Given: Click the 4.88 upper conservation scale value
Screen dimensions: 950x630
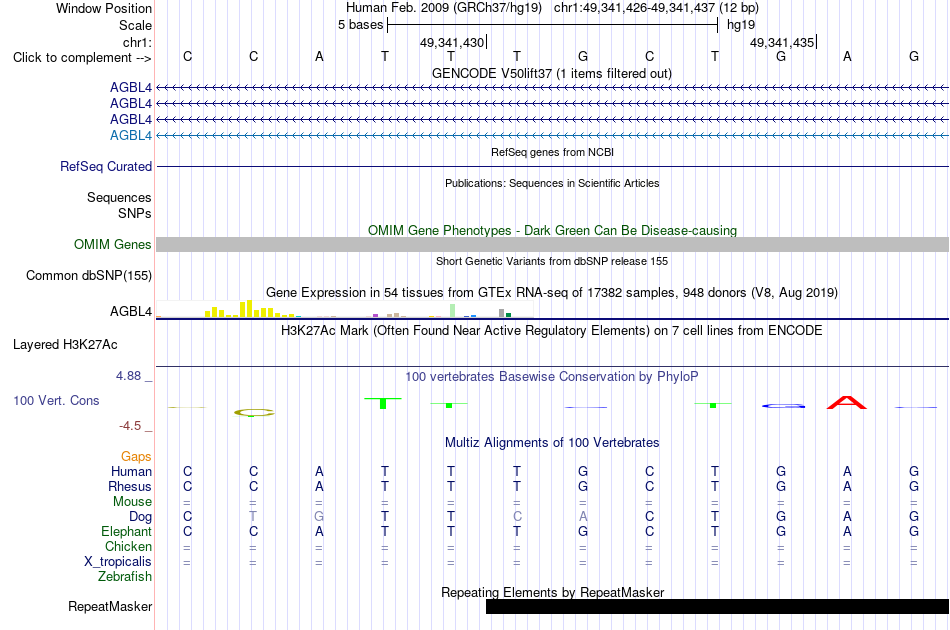Looking at the screenshot, I should [128, 376].
